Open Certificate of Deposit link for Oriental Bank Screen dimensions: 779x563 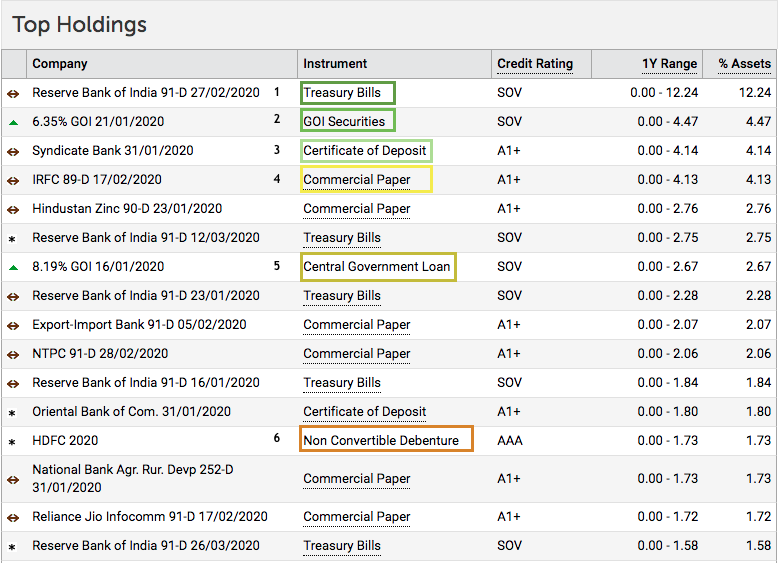pyautogui.click(x=365, y=411)
